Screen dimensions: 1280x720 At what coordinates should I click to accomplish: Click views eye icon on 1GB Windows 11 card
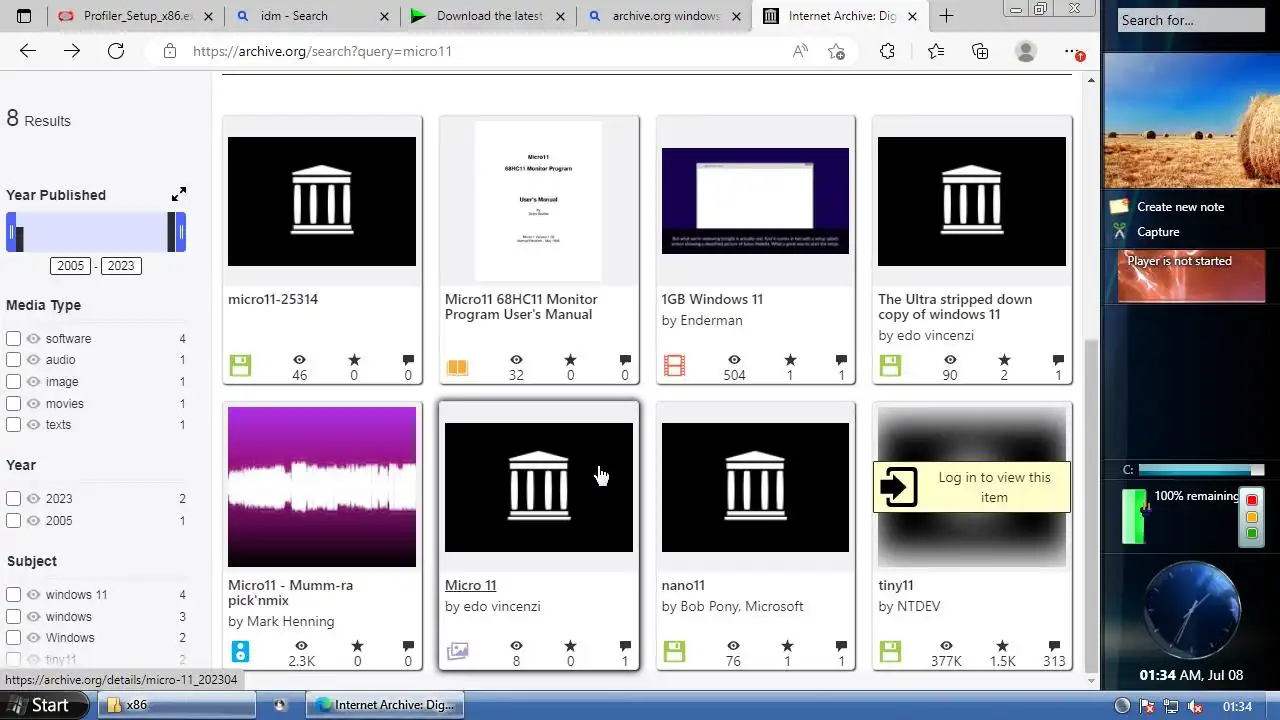pos(734,360)
